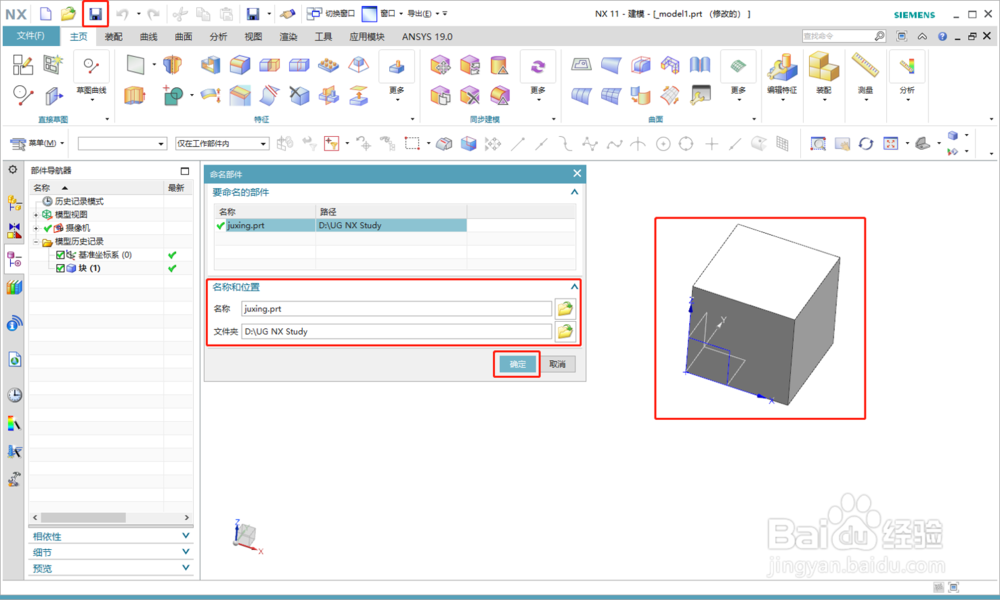1000x600 pixels.
Task: Click the history clock sidebar icon
Action: 14,395
